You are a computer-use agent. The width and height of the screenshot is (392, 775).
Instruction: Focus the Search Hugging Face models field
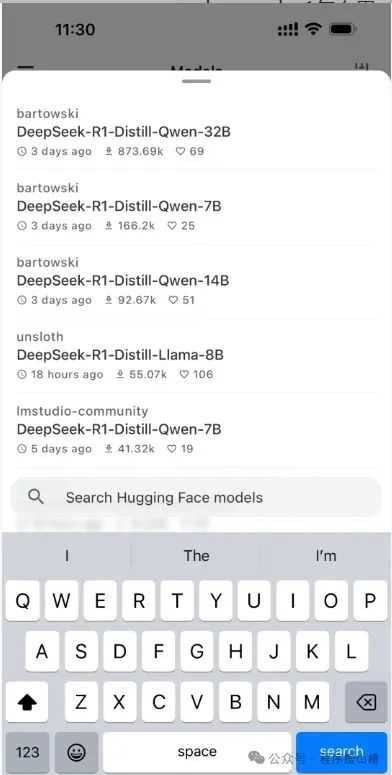click(196, 497)
